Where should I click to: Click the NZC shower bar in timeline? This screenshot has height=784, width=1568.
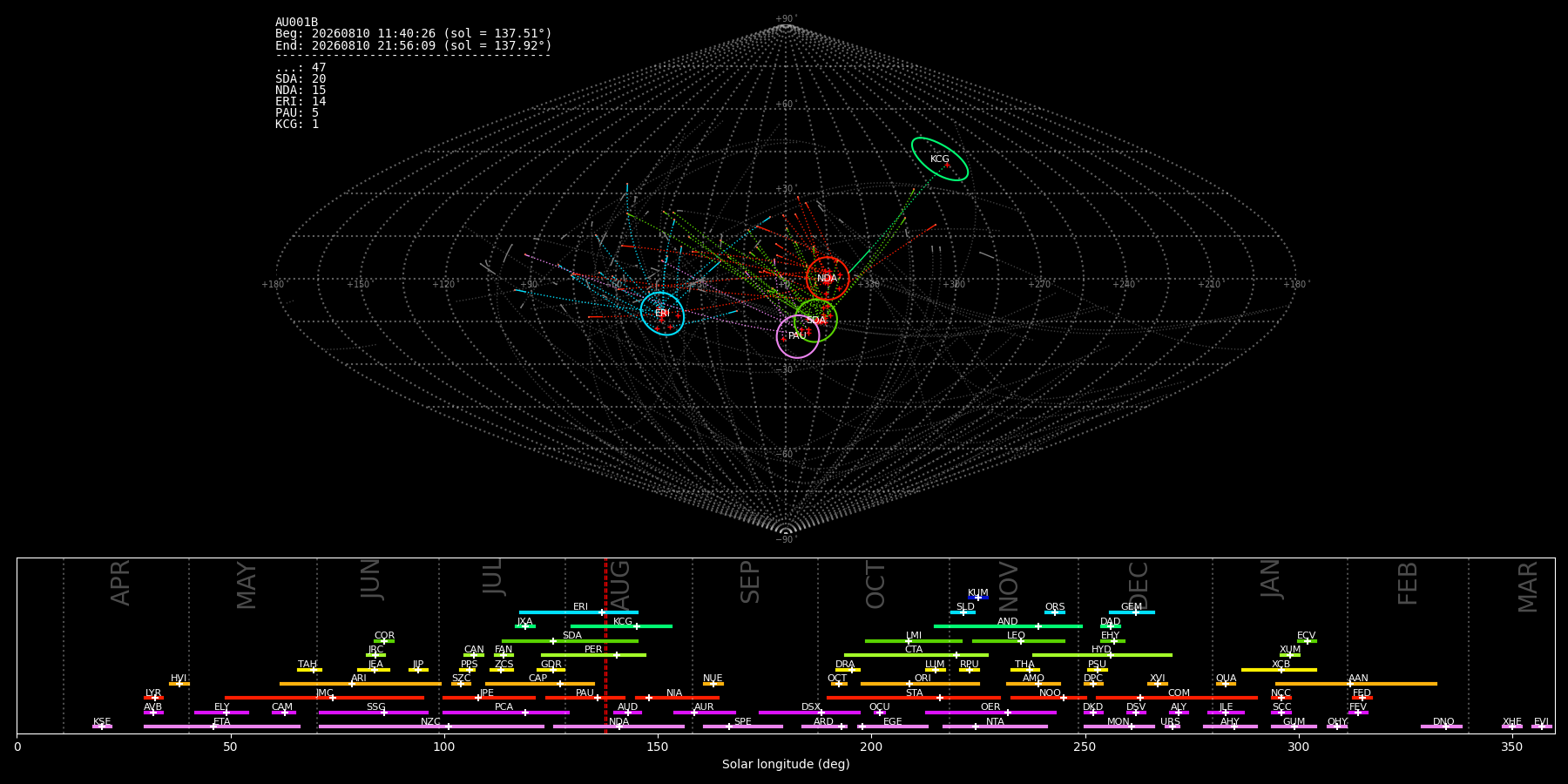click(x=432, y=727)
